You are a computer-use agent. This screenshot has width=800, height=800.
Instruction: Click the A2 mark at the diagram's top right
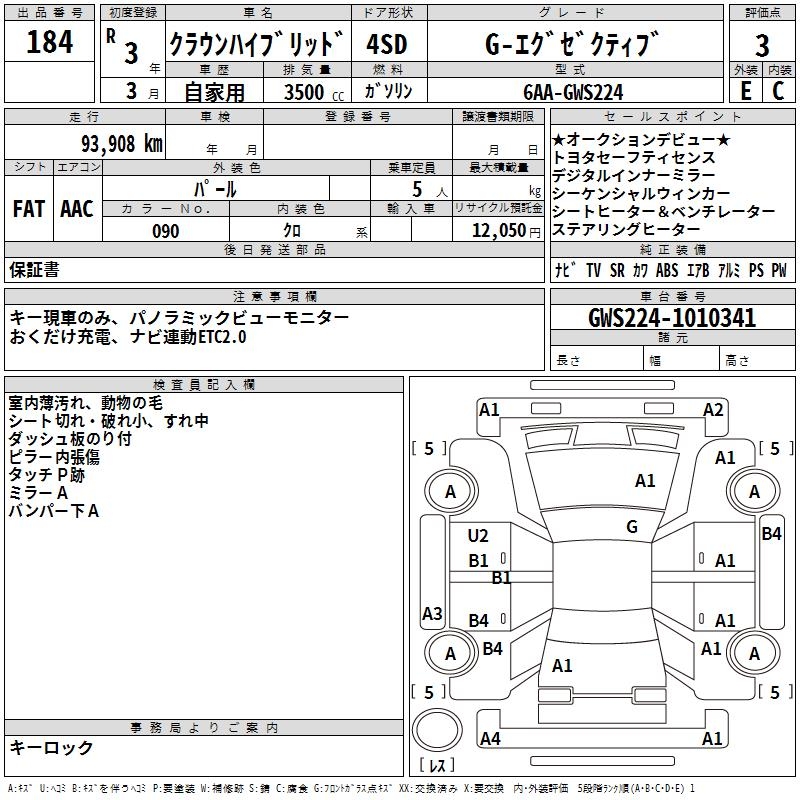(x=713, y=409)
